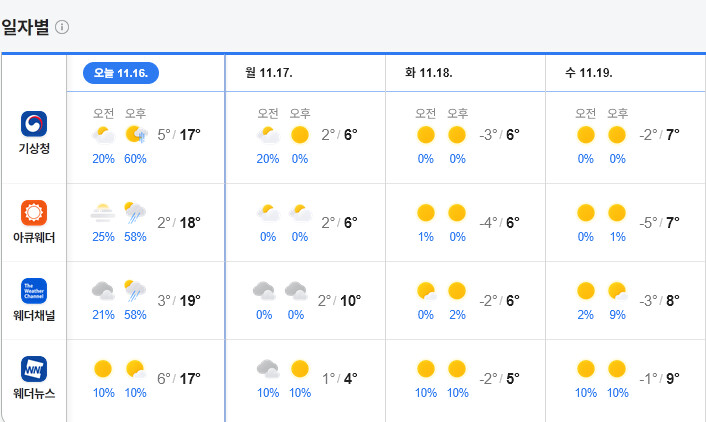The width and height of the screenshot is (706, 422).
Task: Click 기상청 today afternoon rain icon
Action: pyautogui.click(x=136, y=135)
